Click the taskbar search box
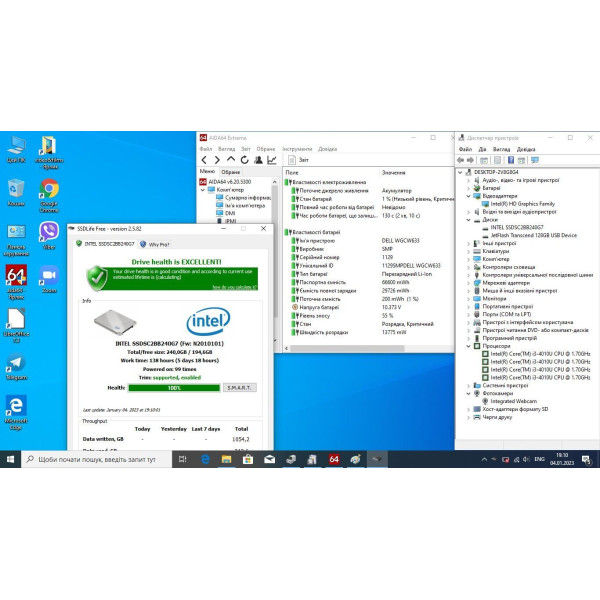The height and width of the screenshot is (600, 600). [96, 459]
